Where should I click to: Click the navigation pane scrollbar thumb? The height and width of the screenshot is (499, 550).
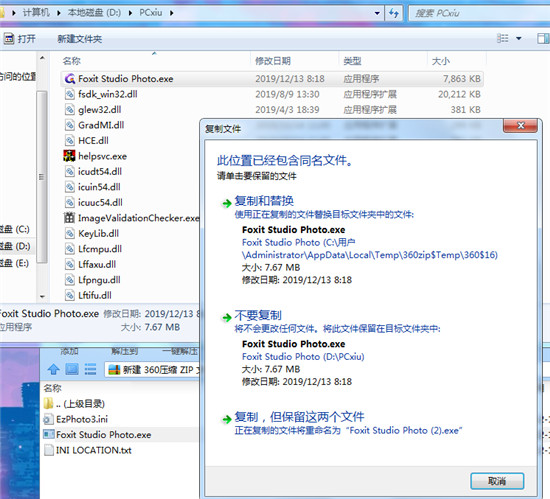point(42,177)
